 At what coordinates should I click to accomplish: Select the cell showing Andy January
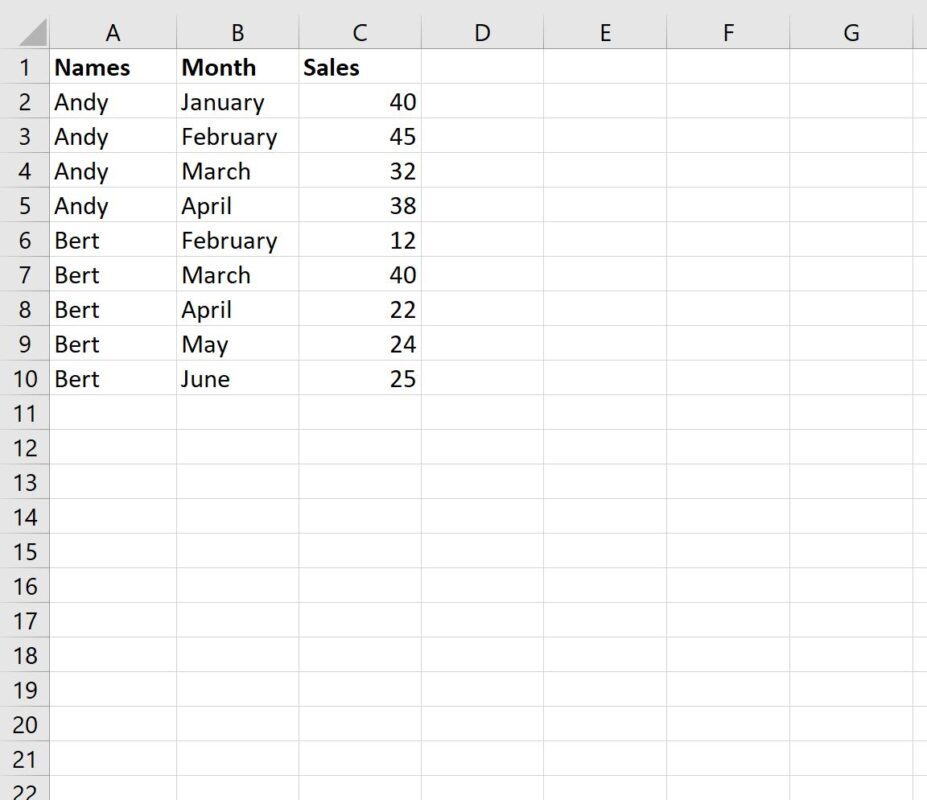pos(237,102)
